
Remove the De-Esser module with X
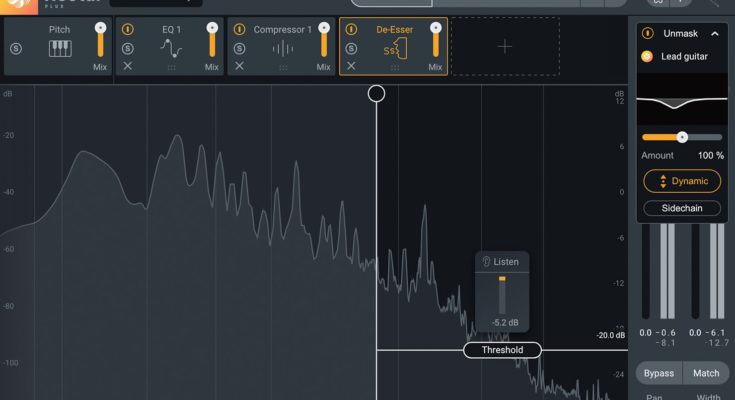351,67
